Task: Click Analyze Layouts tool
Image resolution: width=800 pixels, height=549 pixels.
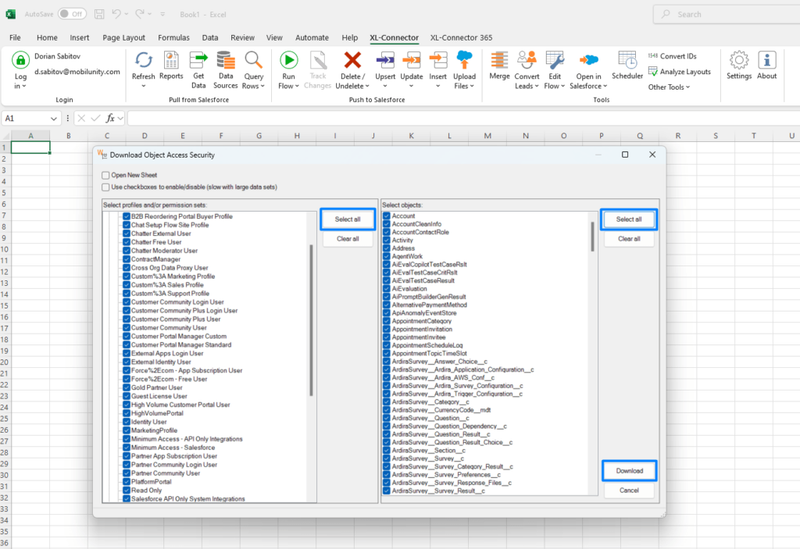Action: 679,71
